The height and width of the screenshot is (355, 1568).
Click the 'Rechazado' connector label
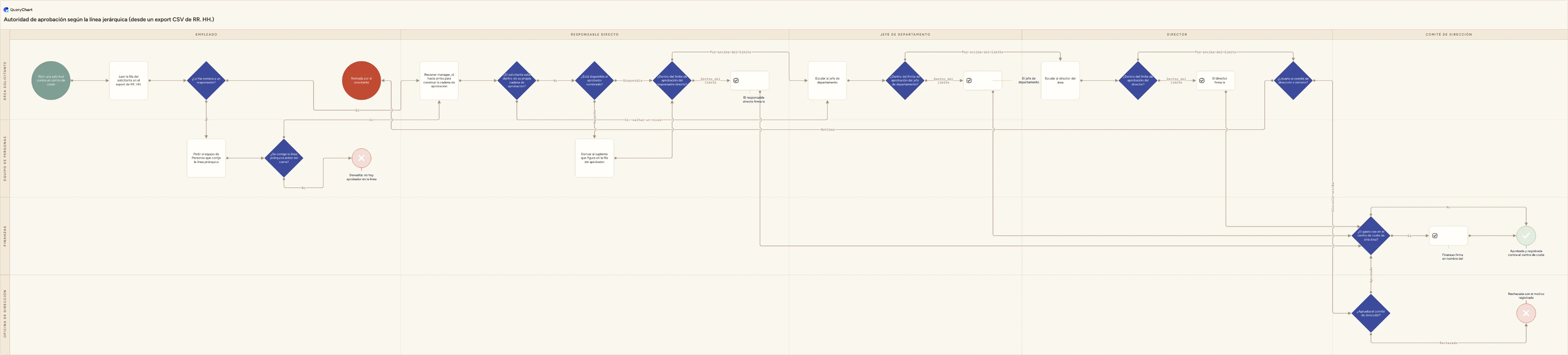(1448, 343)
